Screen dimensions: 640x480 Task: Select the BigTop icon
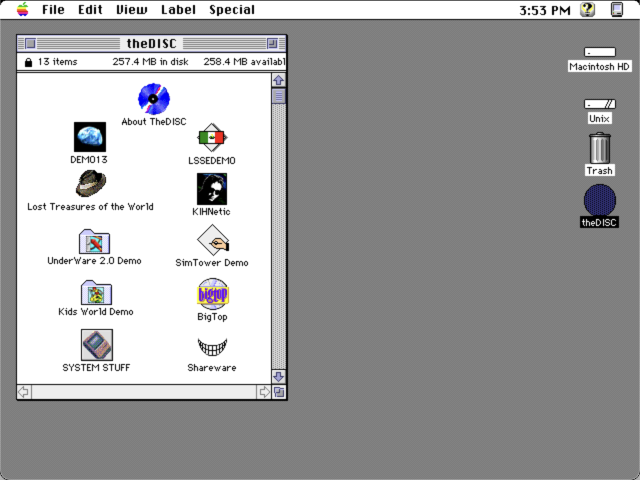(x=213, y=293)
